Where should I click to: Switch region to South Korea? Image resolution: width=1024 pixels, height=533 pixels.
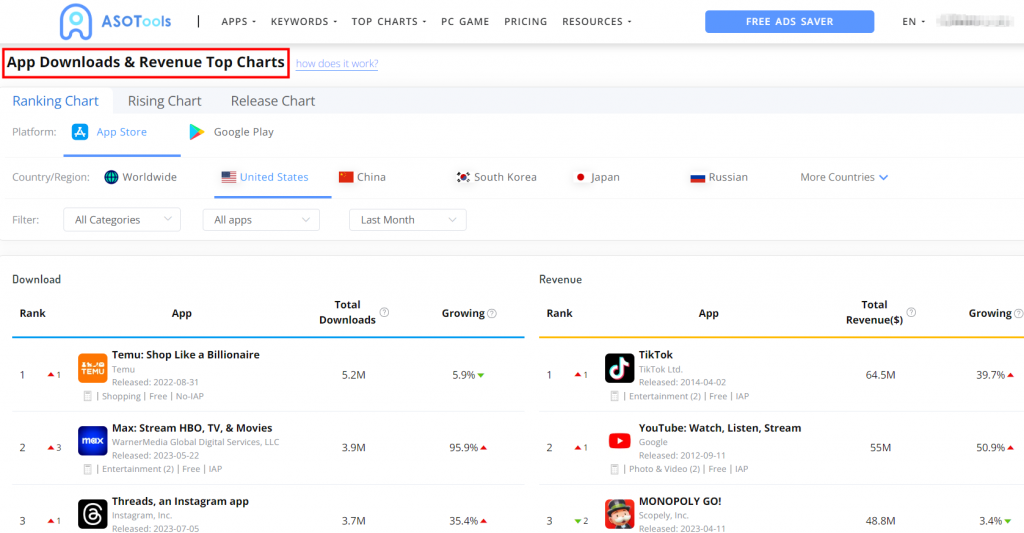[x=496, y=177]
